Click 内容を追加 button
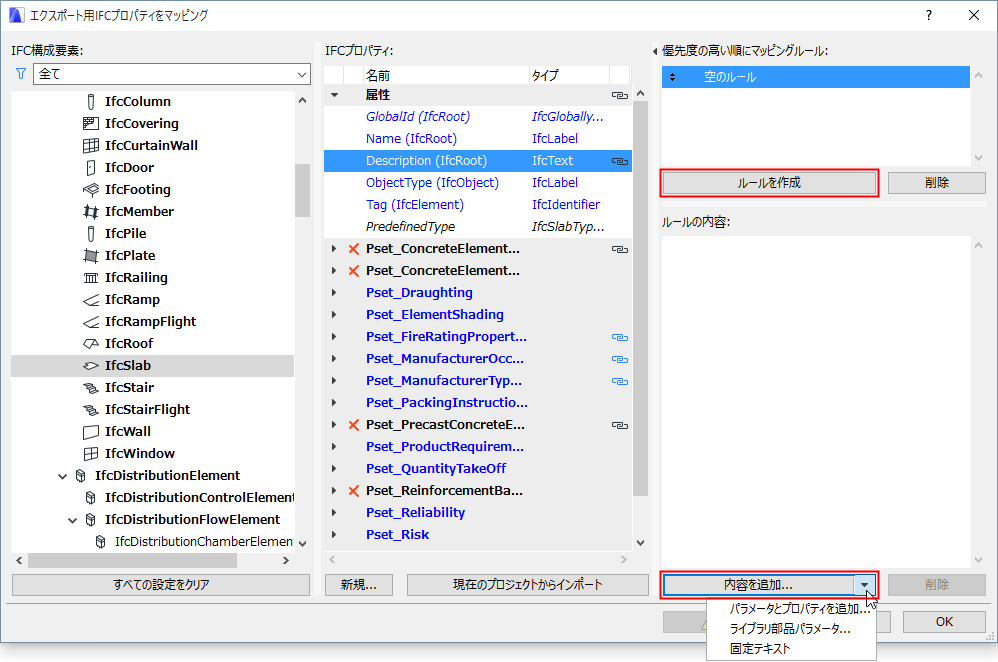 [759, 585]
